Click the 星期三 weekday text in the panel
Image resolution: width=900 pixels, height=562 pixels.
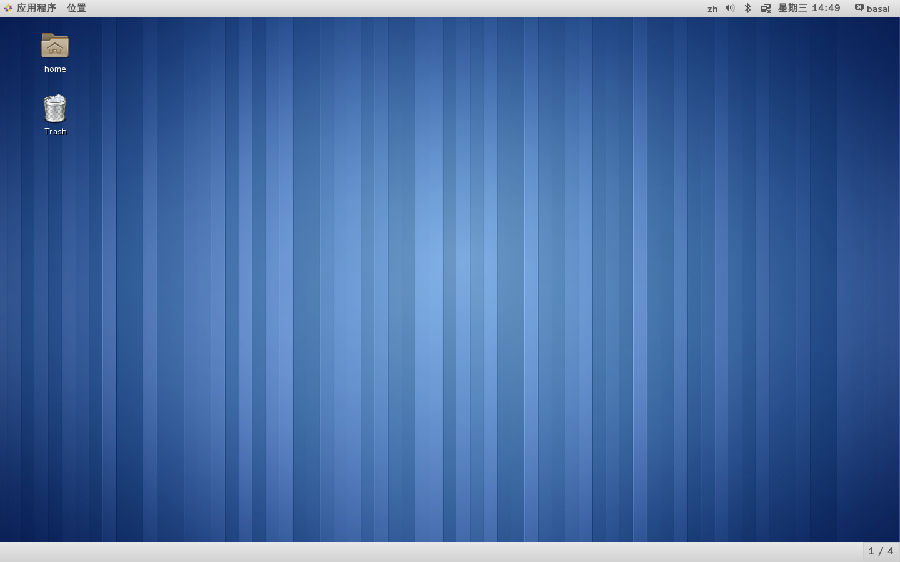(x=792, y=8)
